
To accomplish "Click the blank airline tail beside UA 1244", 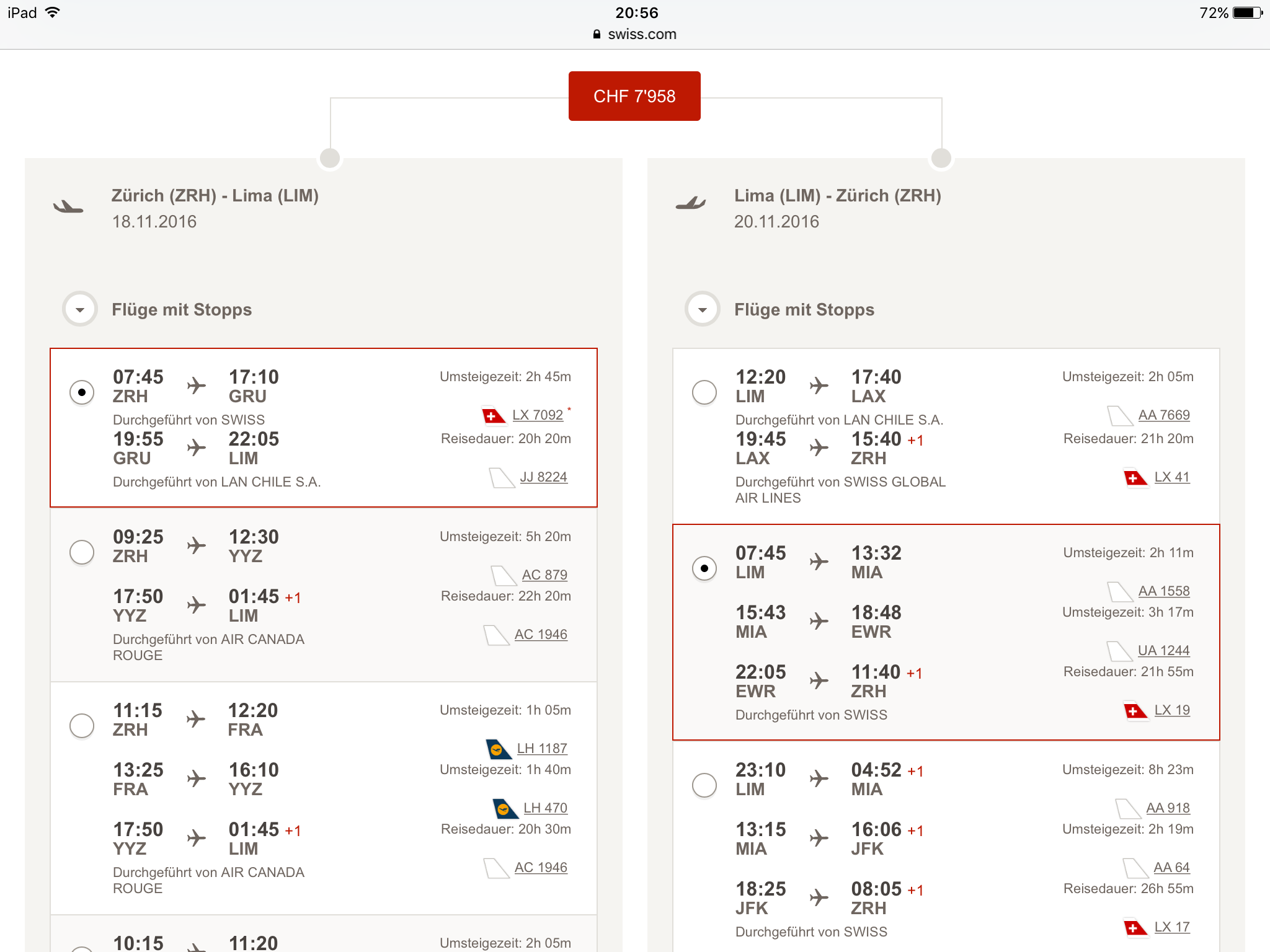I will 1119,651.
